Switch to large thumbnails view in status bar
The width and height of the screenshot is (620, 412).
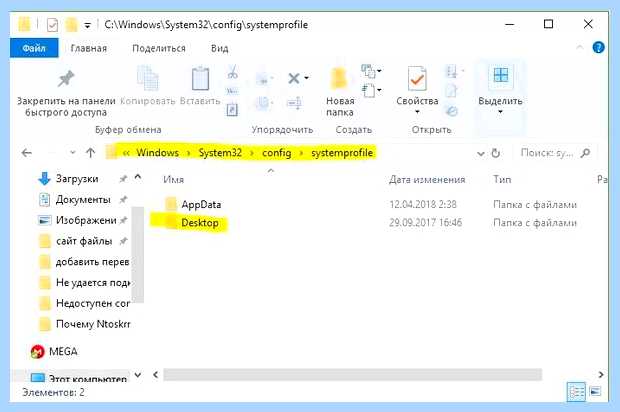coord(595,392)
